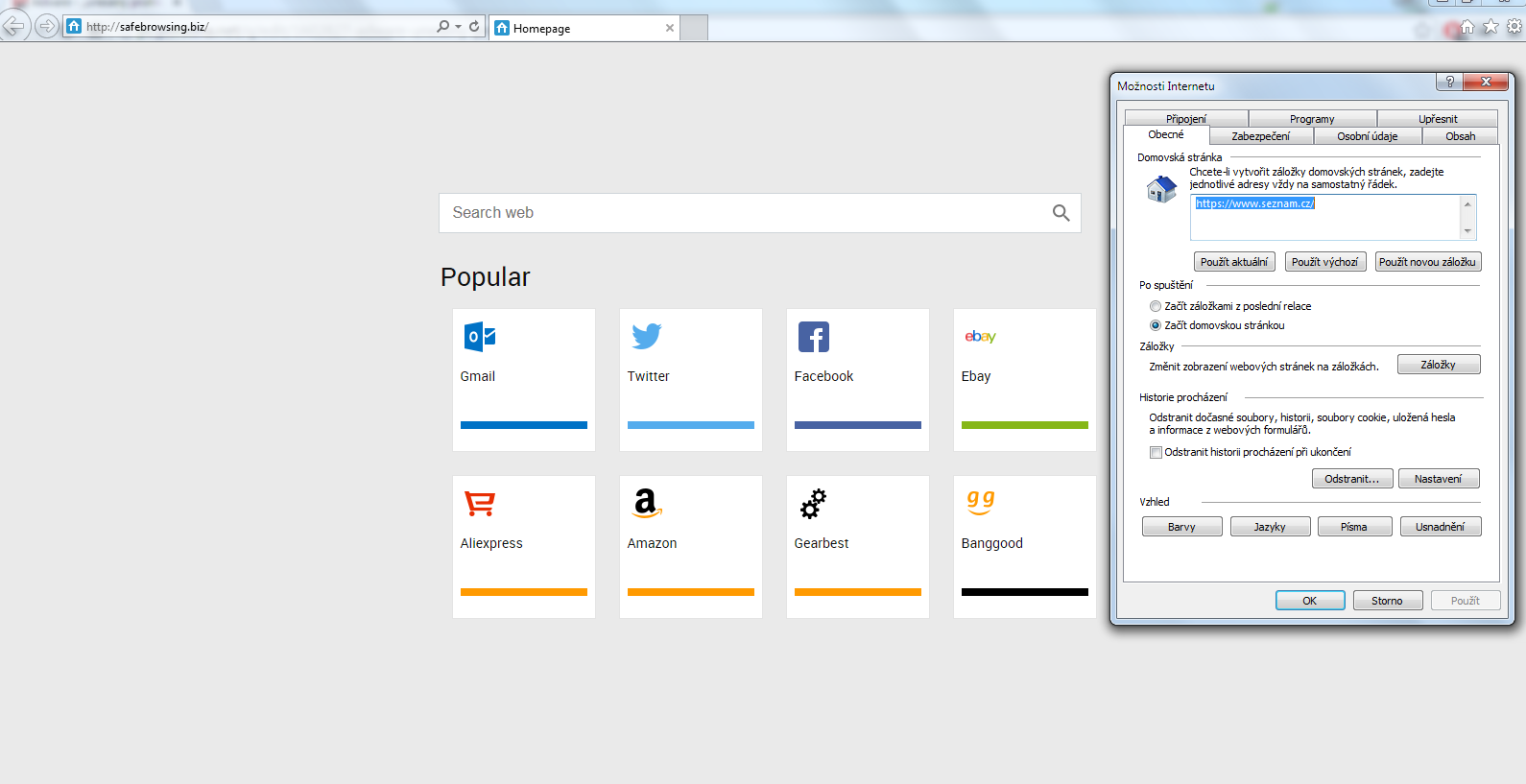Open the Jazyky button
This screenshot has height=784, width=1526.
[x=1271, y=527]
